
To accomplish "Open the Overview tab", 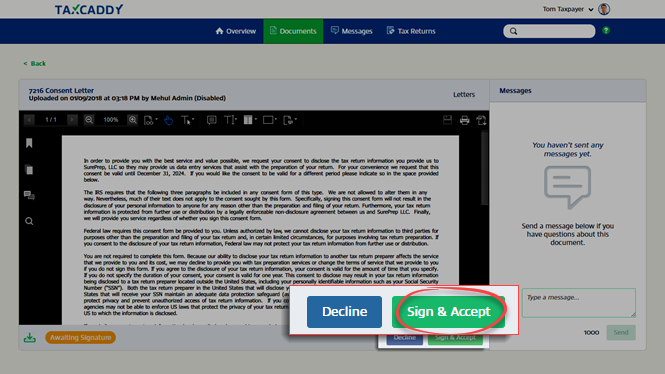I will (235, 31).
